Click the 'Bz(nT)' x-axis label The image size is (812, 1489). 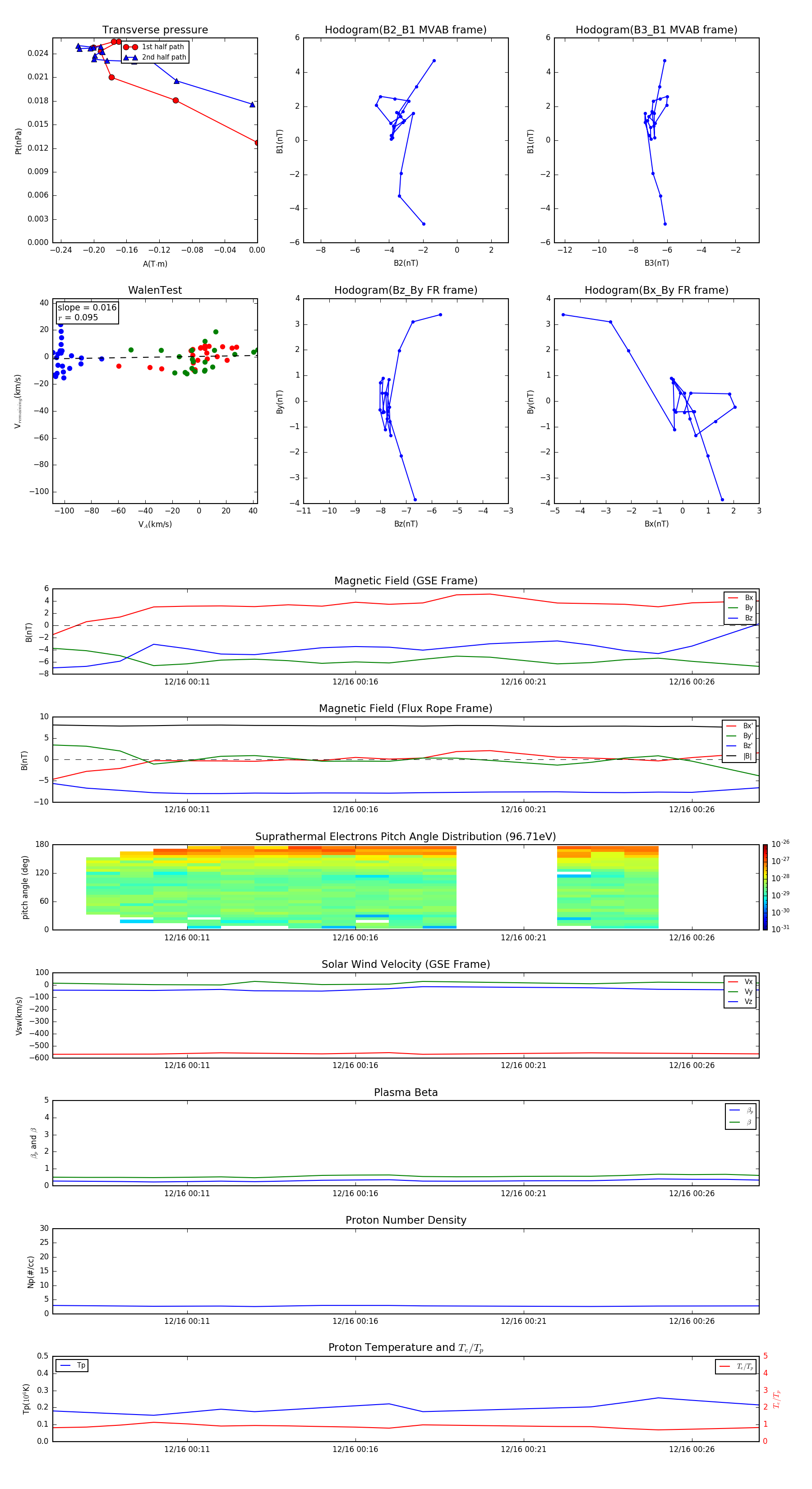[x=406, y=524]
